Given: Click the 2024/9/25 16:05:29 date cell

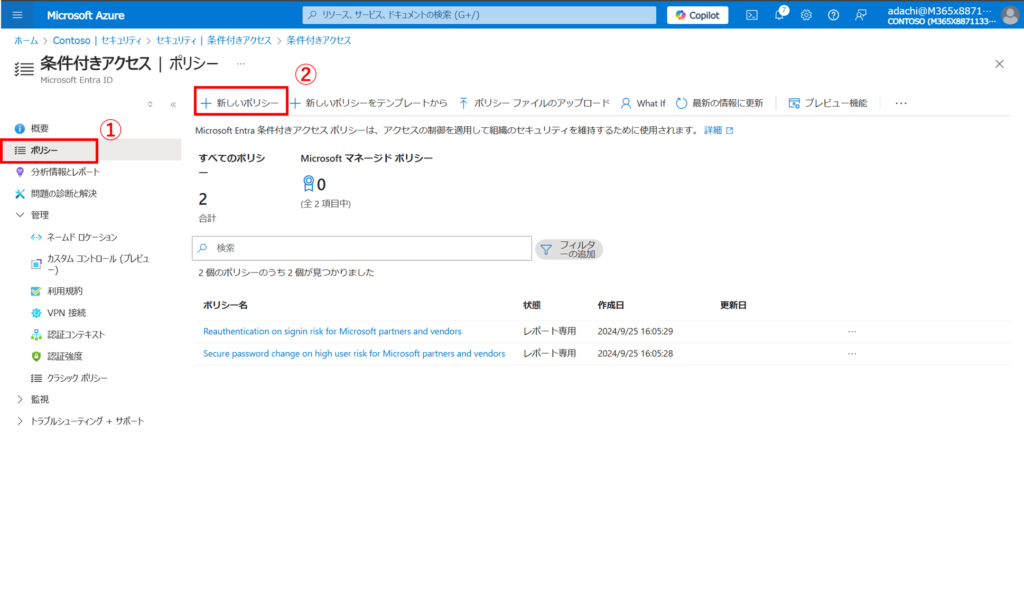Looking at the screenshot, I should pyautogui.click(x=635, y=332).
